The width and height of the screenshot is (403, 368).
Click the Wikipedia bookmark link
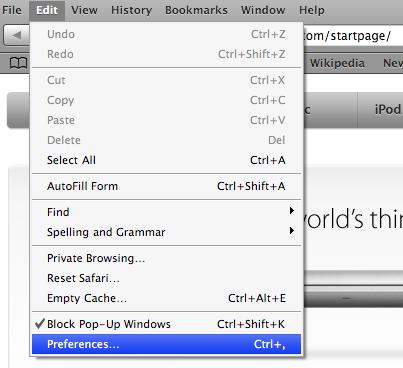(x=337, y=63)
